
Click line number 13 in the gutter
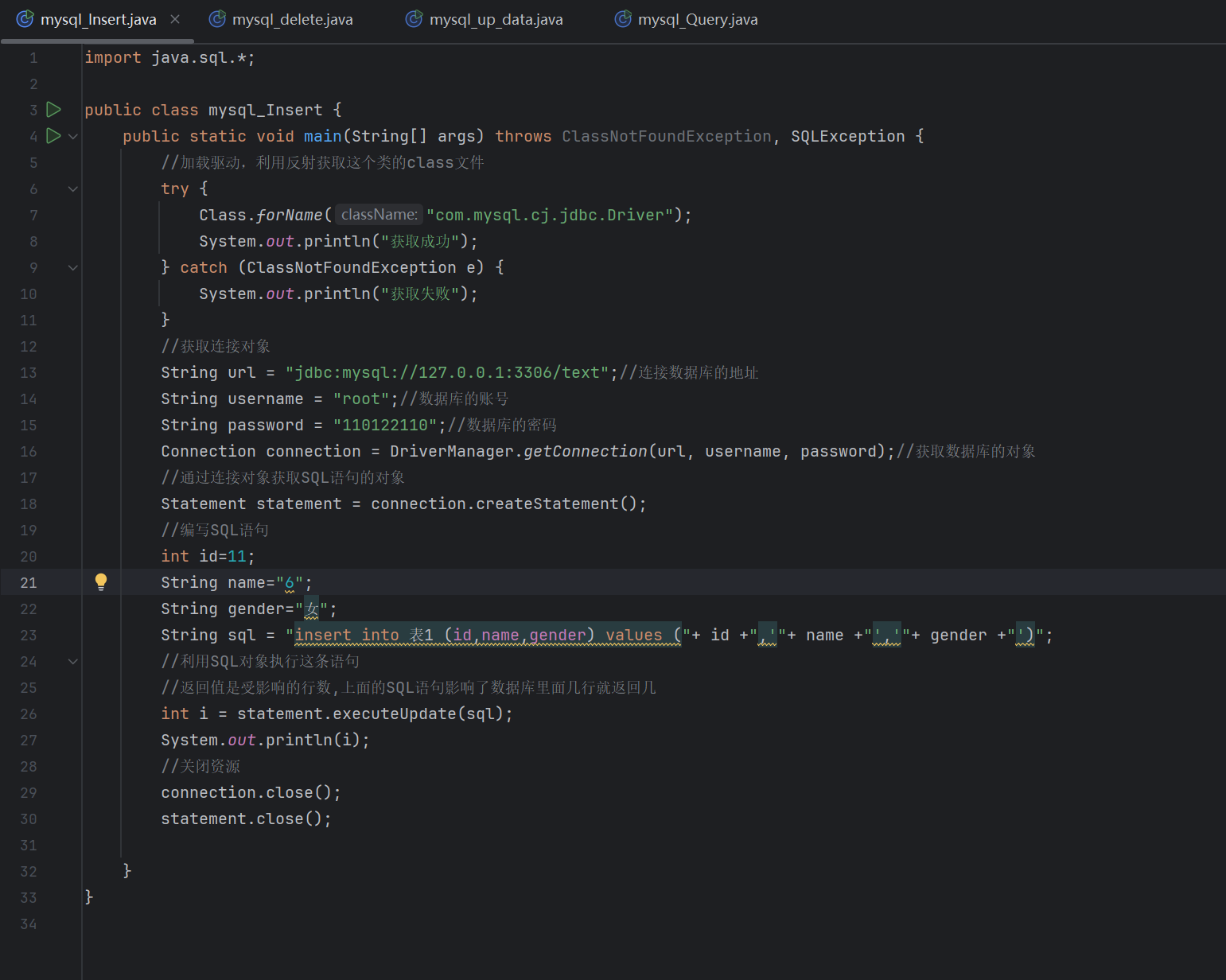[x=29, y=373]
